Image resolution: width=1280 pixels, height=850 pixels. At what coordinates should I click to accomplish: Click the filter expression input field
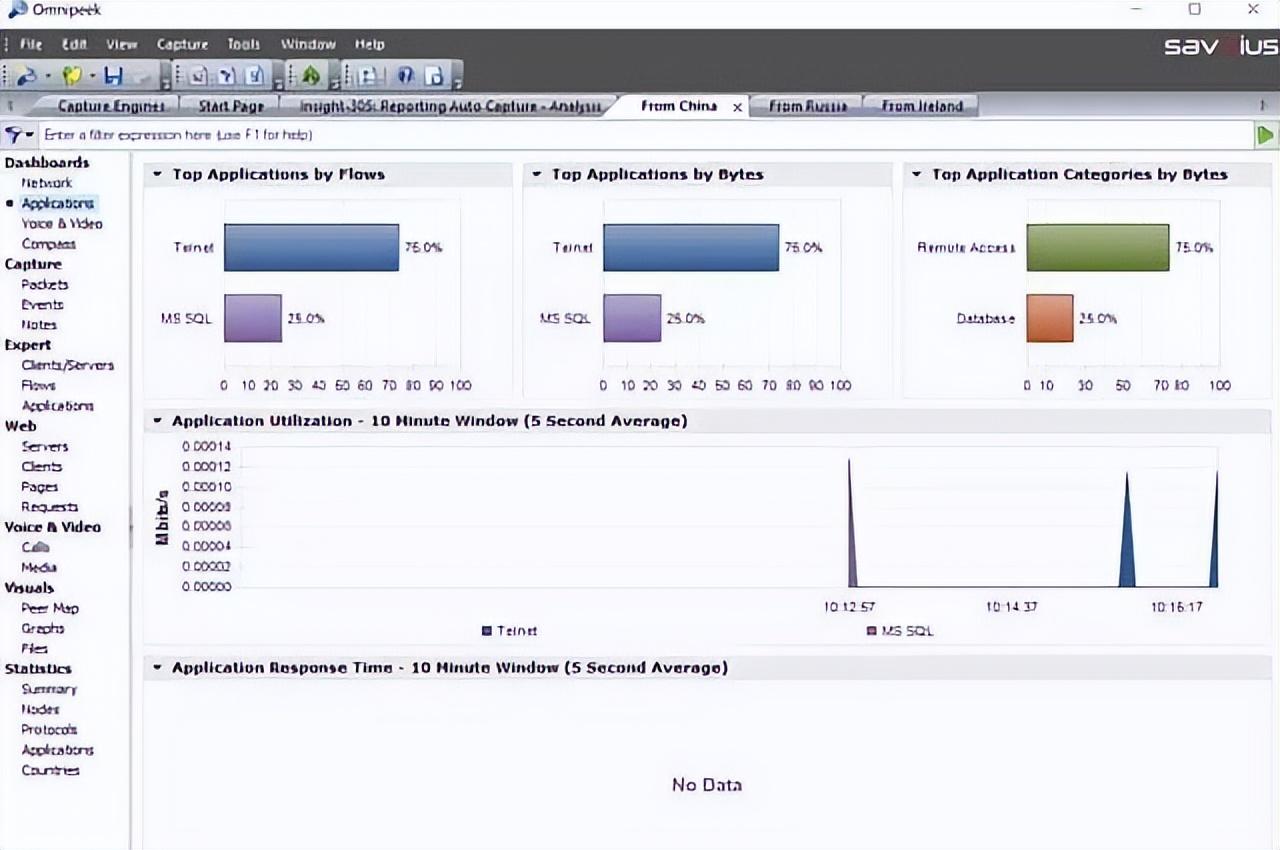coord(640,134)
